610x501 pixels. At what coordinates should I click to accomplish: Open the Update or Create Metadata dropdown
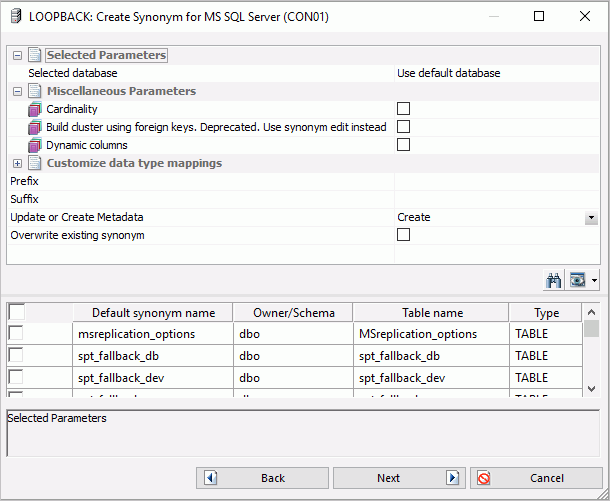591,218
